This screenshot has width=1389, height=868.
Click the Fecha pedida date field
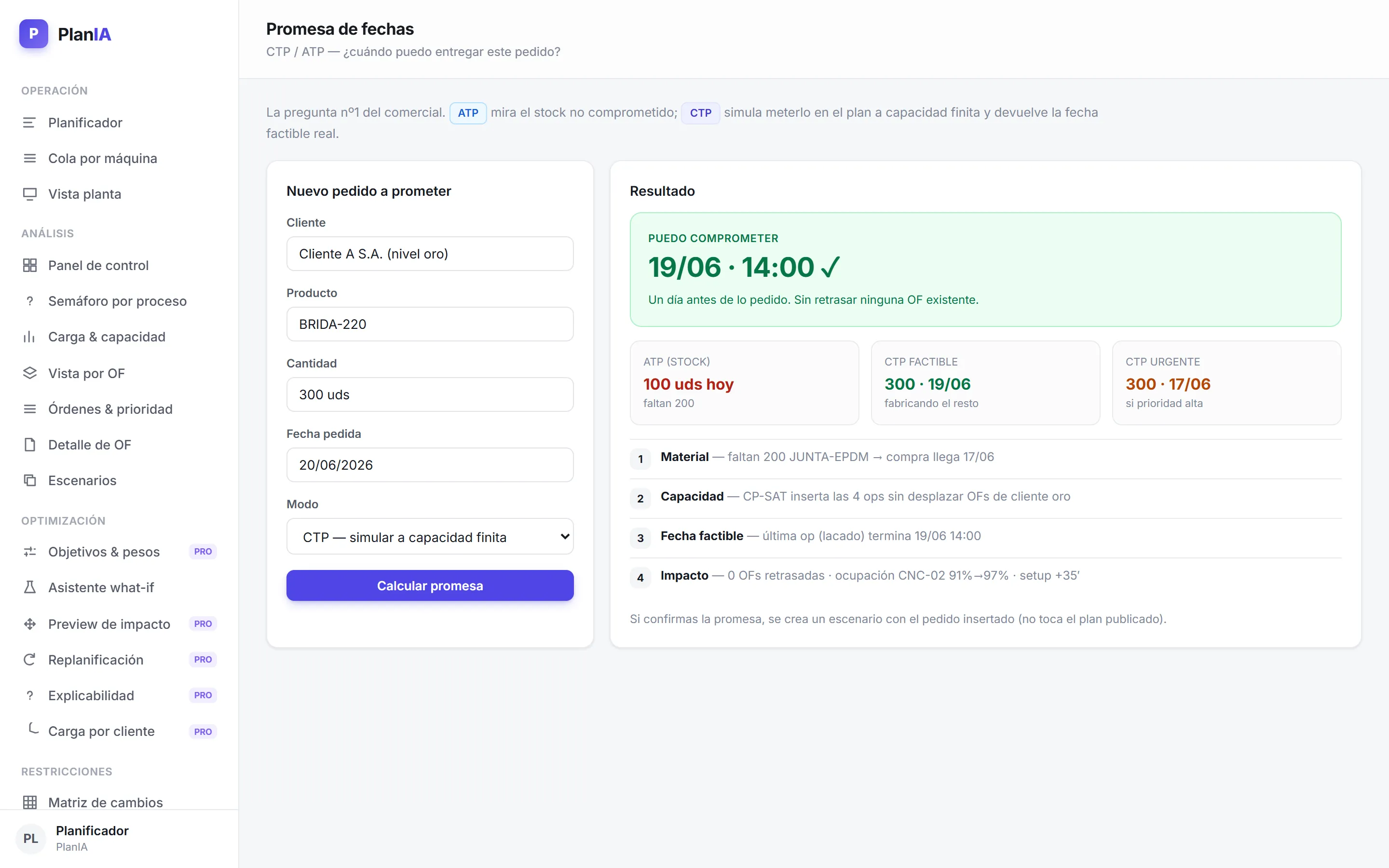click(430, 465)
